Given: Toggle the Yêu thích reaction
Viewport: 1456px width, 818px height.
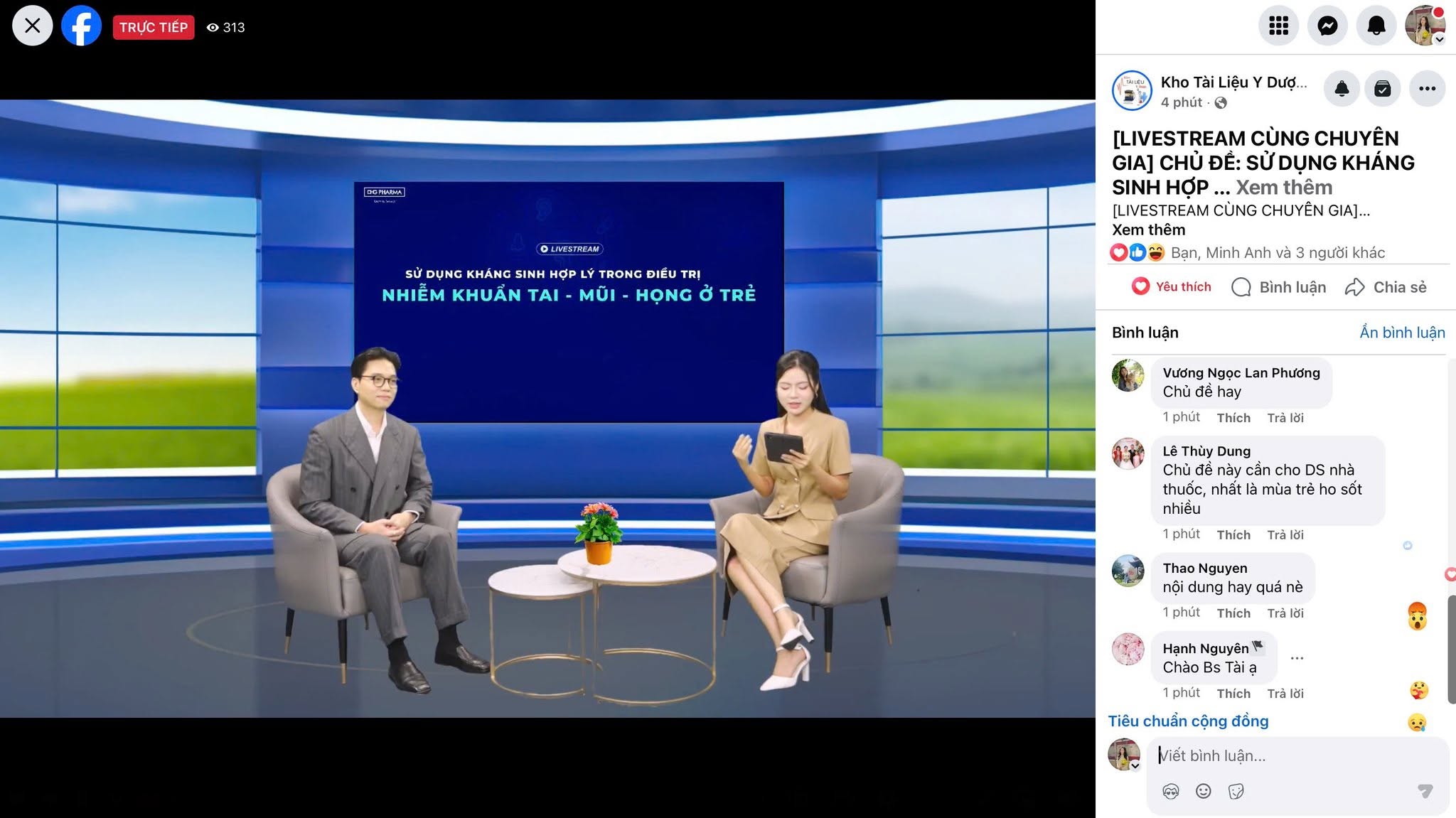Looking at the screenshot, I should point(1171,286).
